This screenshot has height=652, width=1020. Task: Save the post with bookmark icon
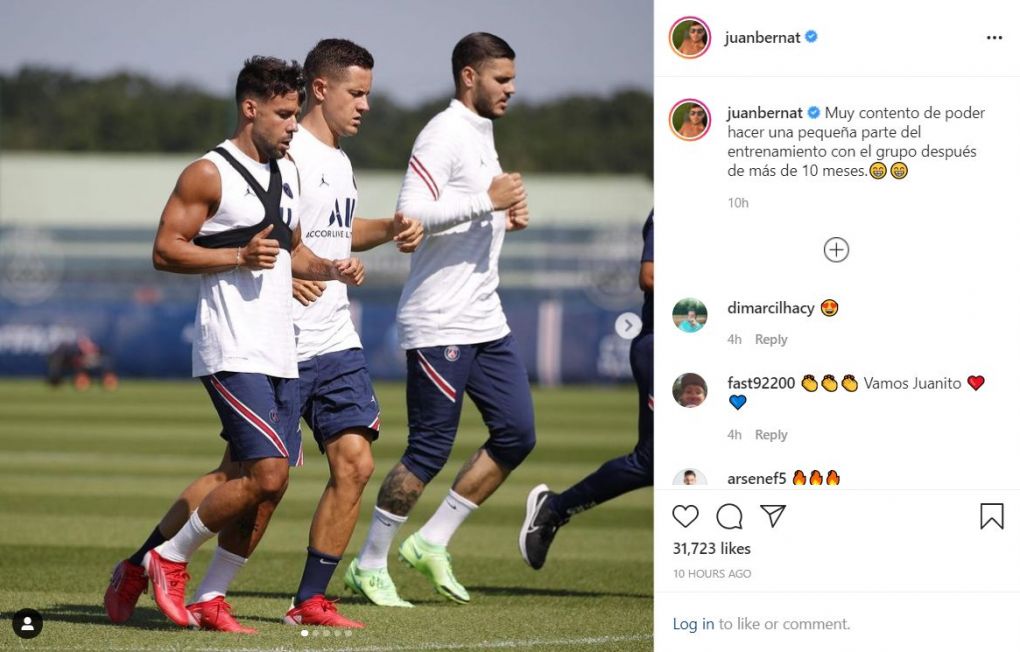(x=992, y=516)
